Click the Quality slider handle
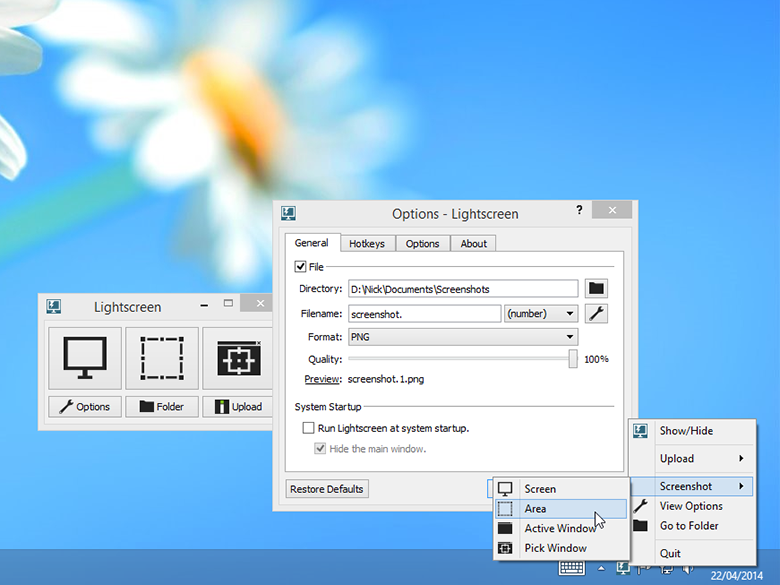Screen dimensions: 780x585 573,359
